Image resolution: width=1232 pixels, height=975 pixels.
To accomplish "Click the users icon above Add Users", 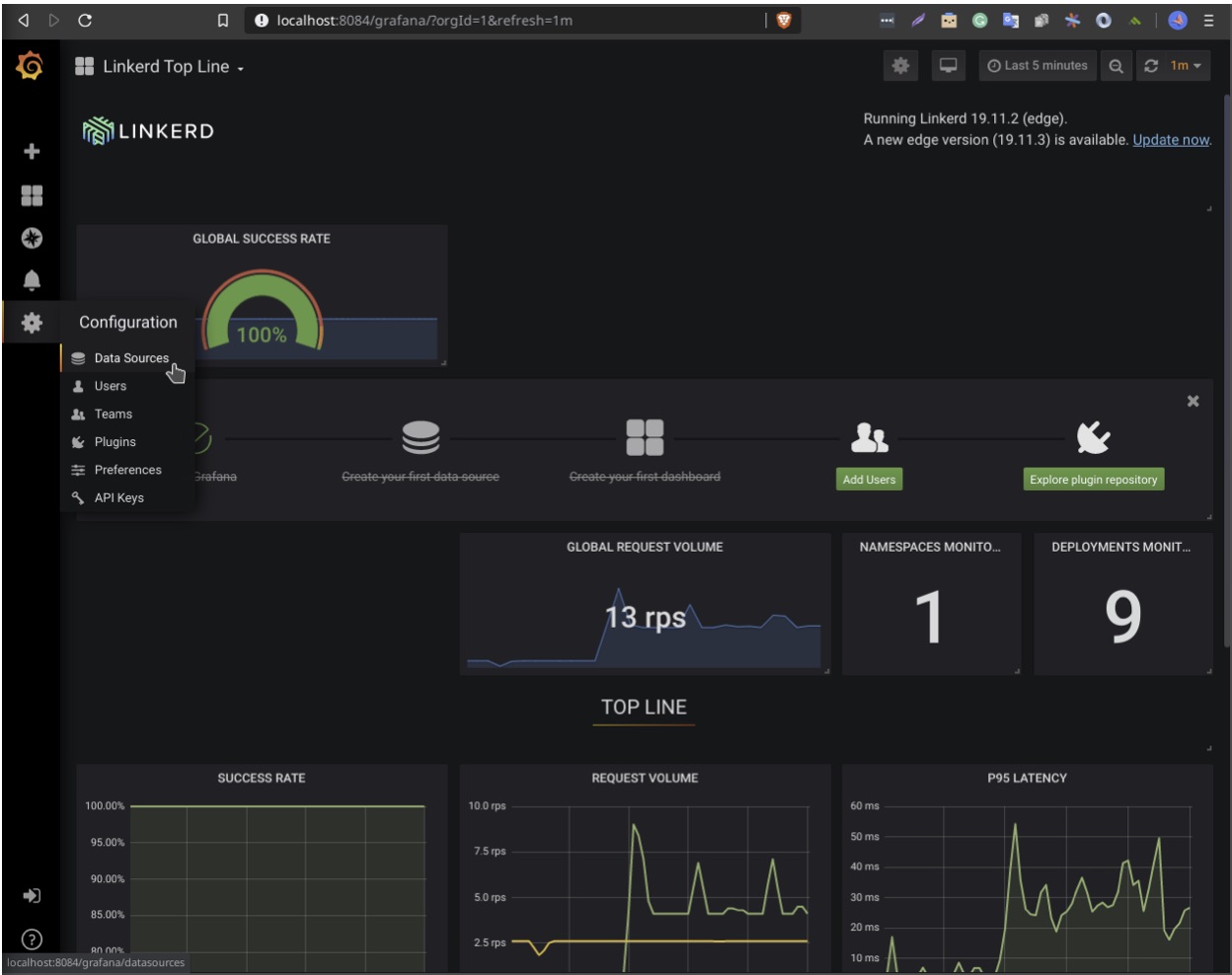I will [x=870, y=437].
